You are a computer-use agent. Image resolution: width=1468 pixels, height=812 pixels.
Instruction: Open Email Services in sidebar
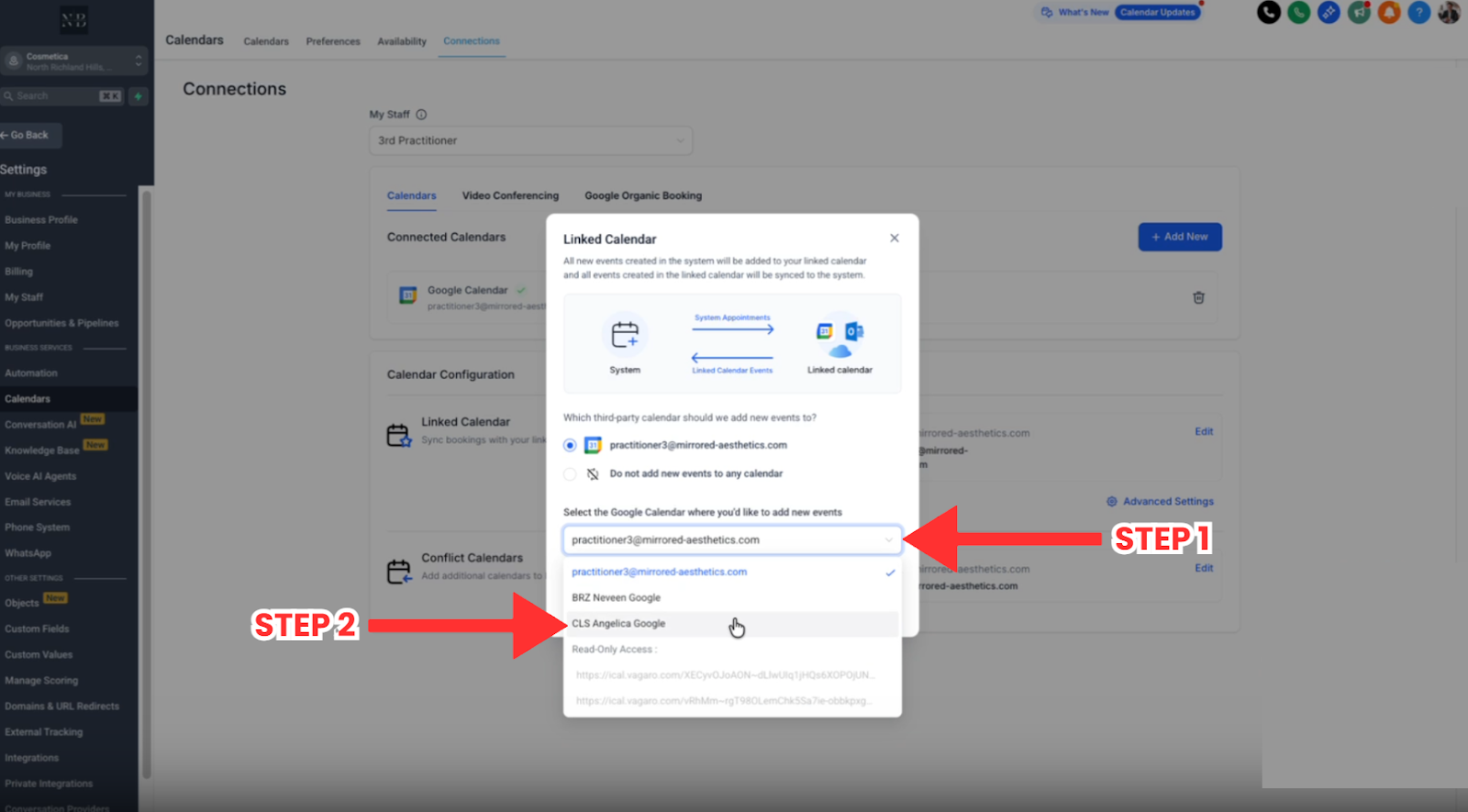(x=38, y=502)
